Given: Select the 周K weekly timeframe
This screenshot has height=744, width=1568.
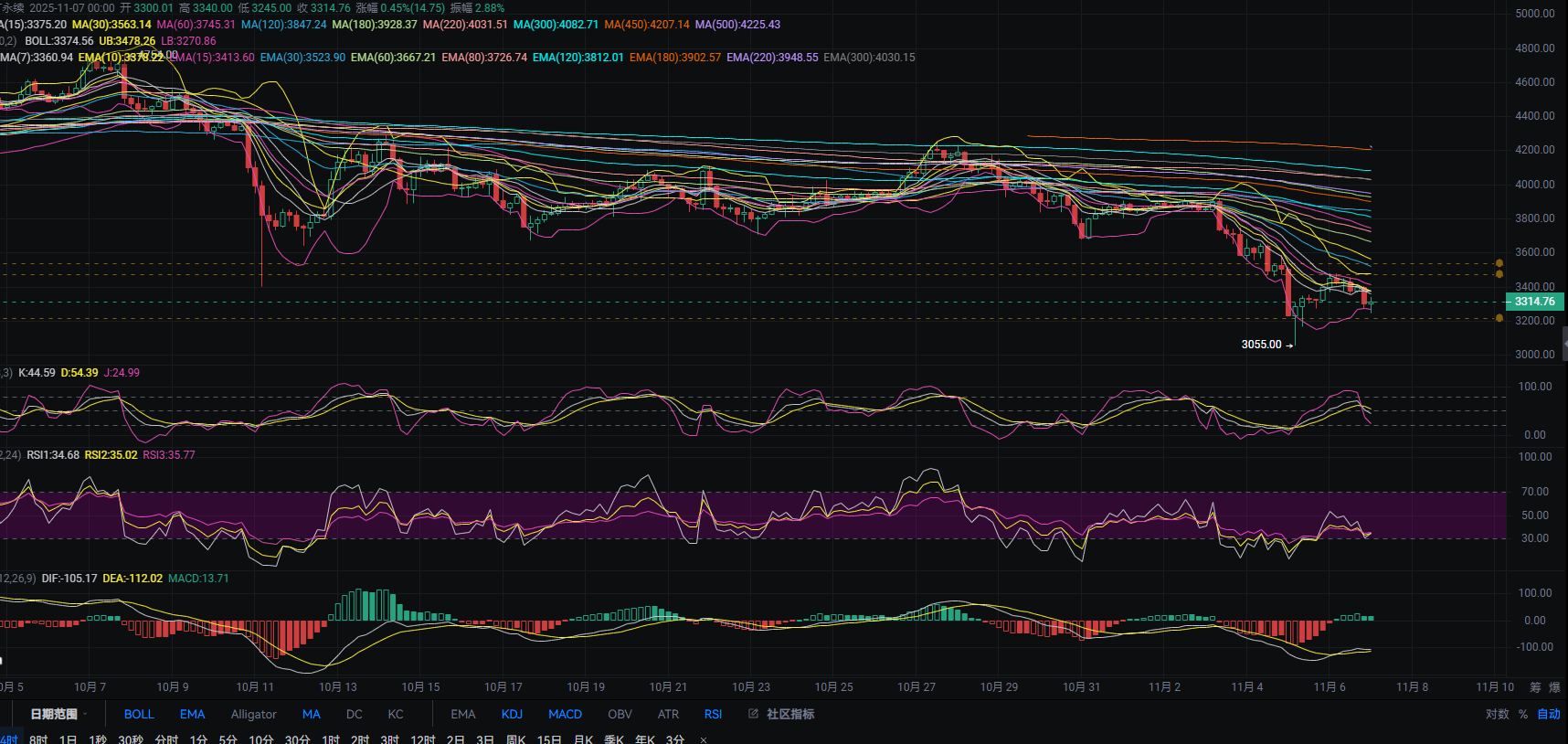Looking at the screenshot, I should [x=516, y=739].
